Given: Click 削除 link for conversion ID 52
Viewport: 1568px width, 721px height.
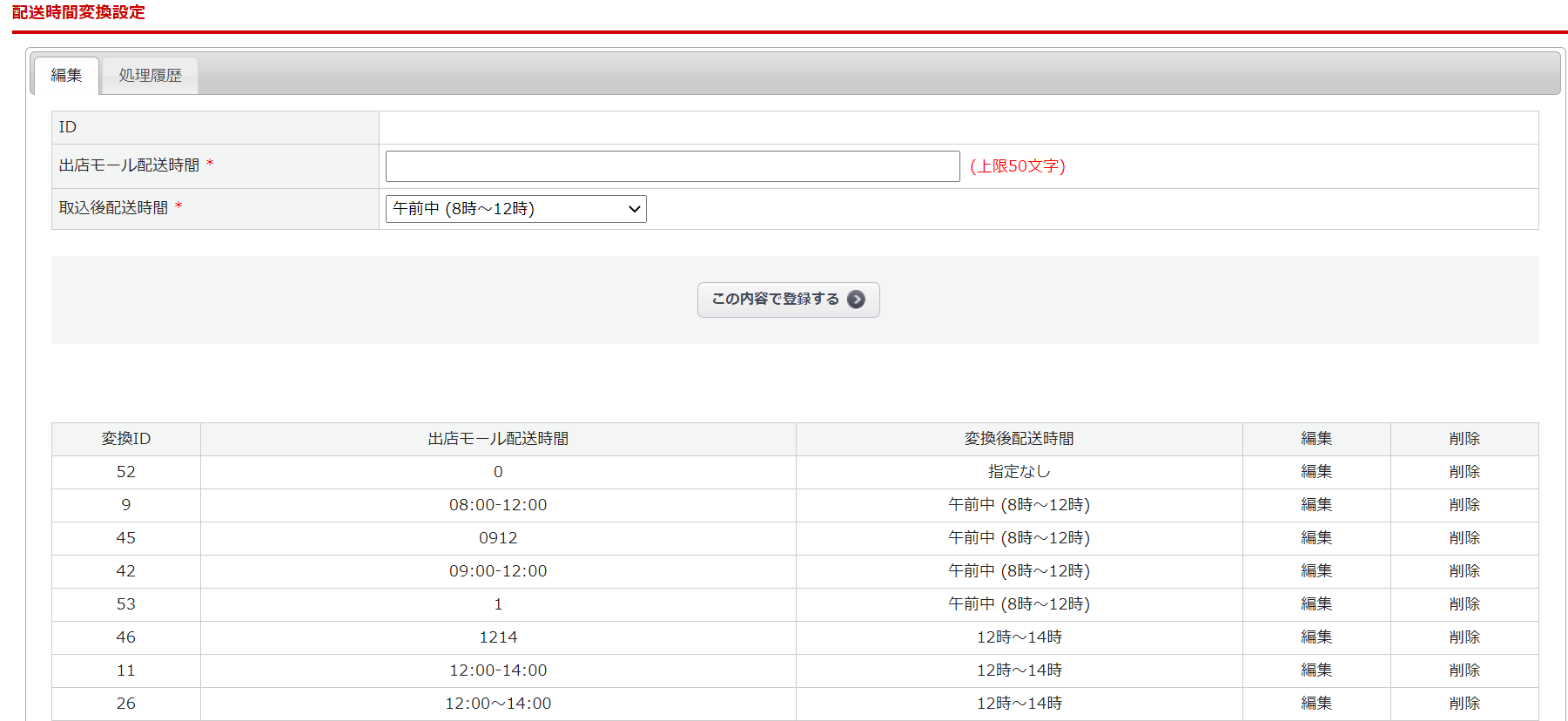Looking at the screenshot, I should [x=1464, y=472].
